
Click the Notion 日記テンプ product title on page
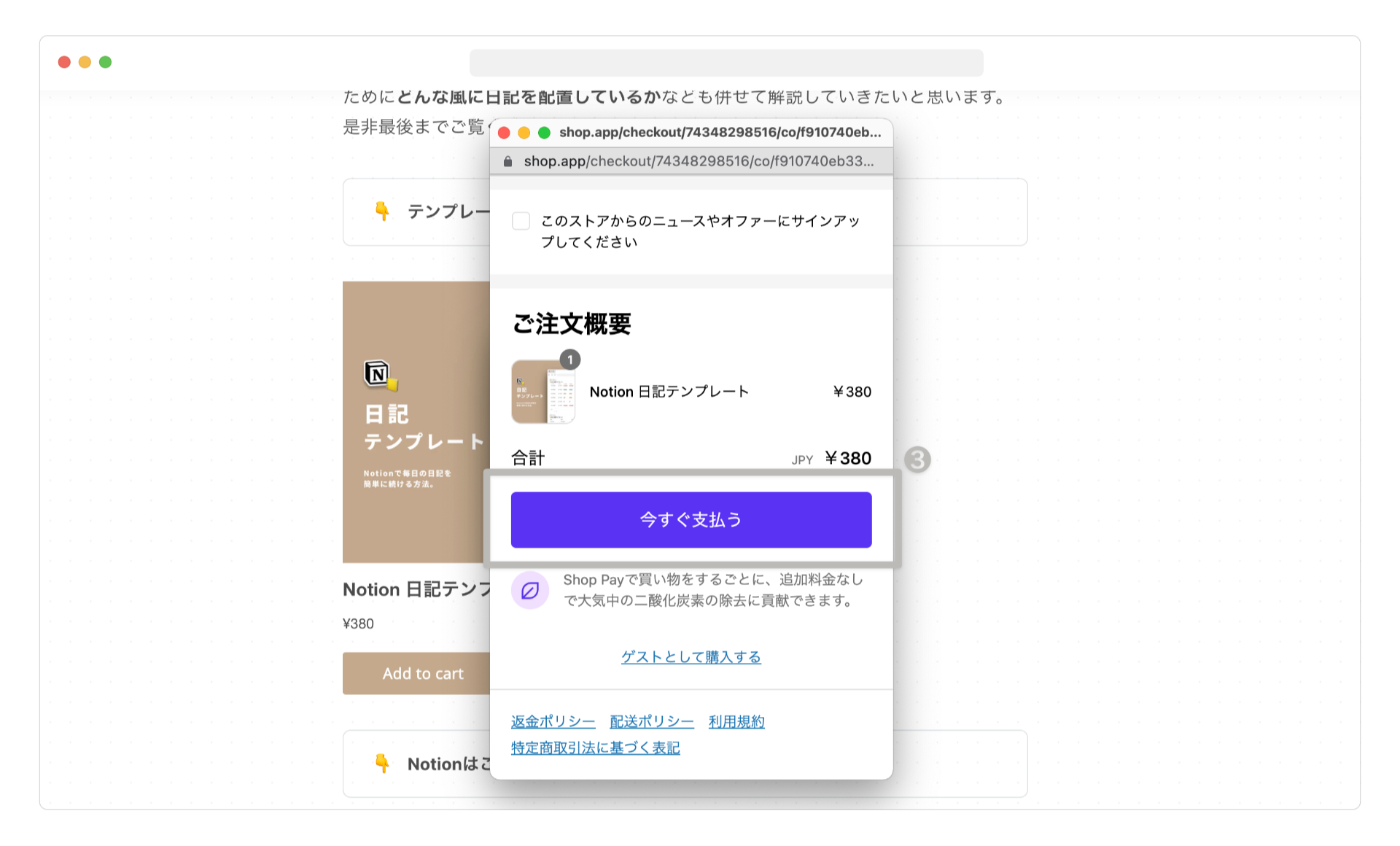416,589
